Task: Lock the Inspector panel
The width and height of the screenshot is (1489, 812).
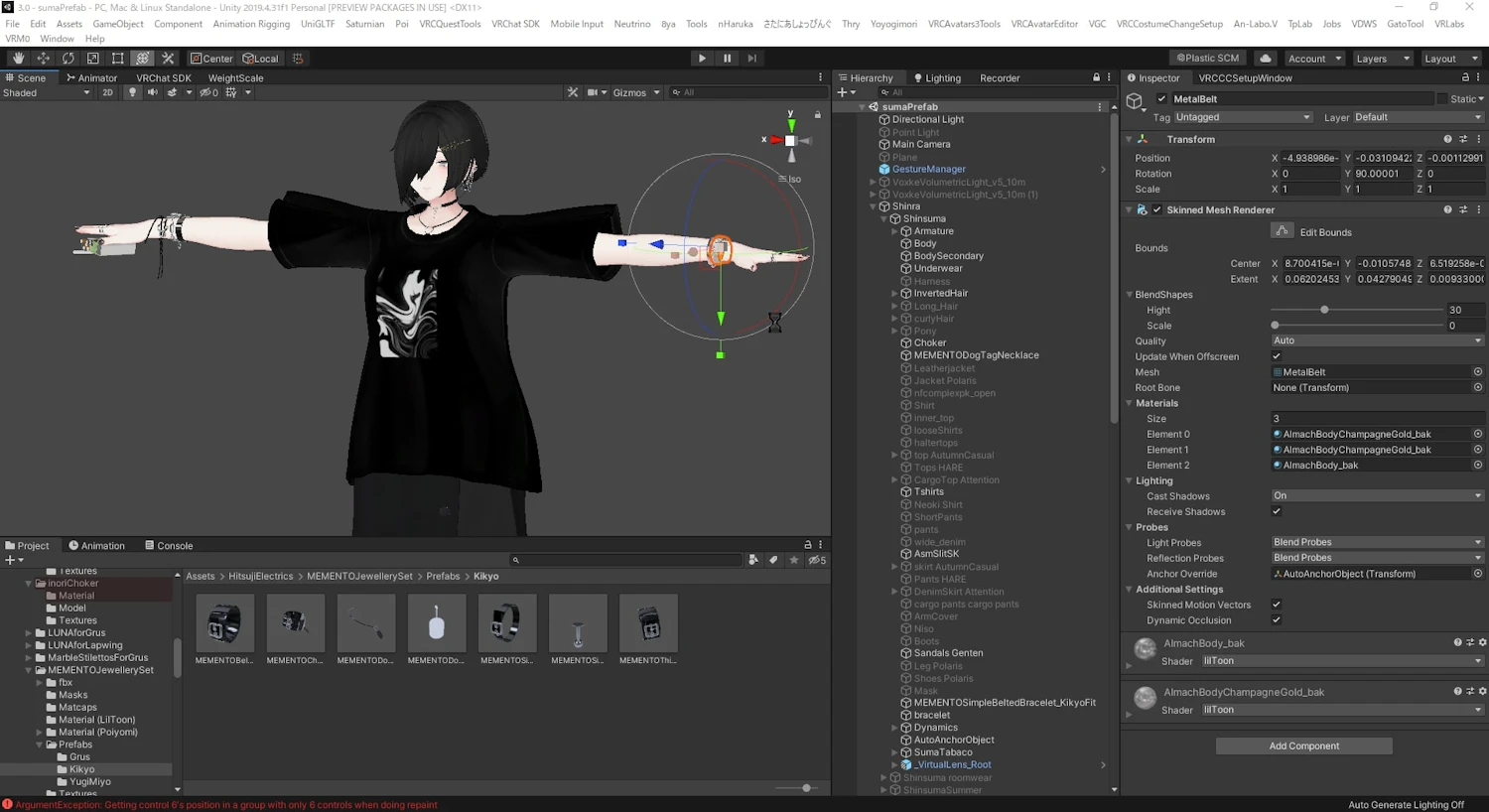Action: 1465,77
